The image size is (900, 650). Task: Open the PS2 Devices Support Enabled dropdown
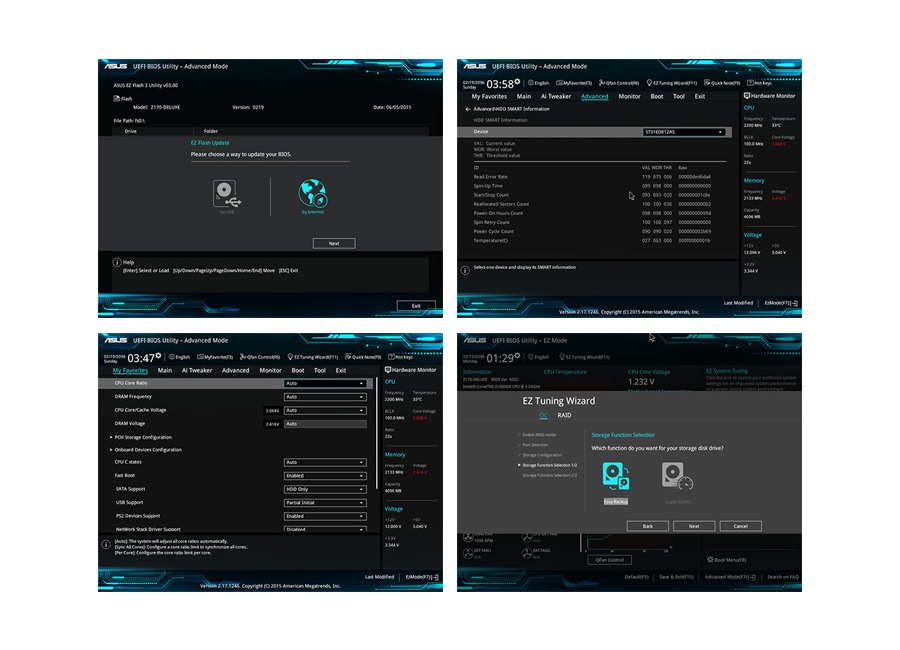pos(325,516)
